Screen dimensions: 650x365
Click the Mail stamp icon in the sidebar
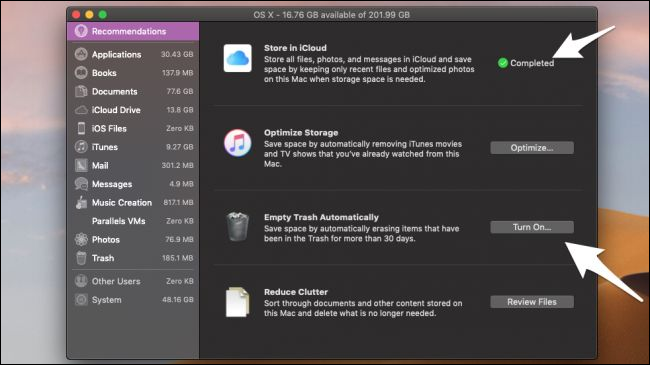[x=81, y=165]
